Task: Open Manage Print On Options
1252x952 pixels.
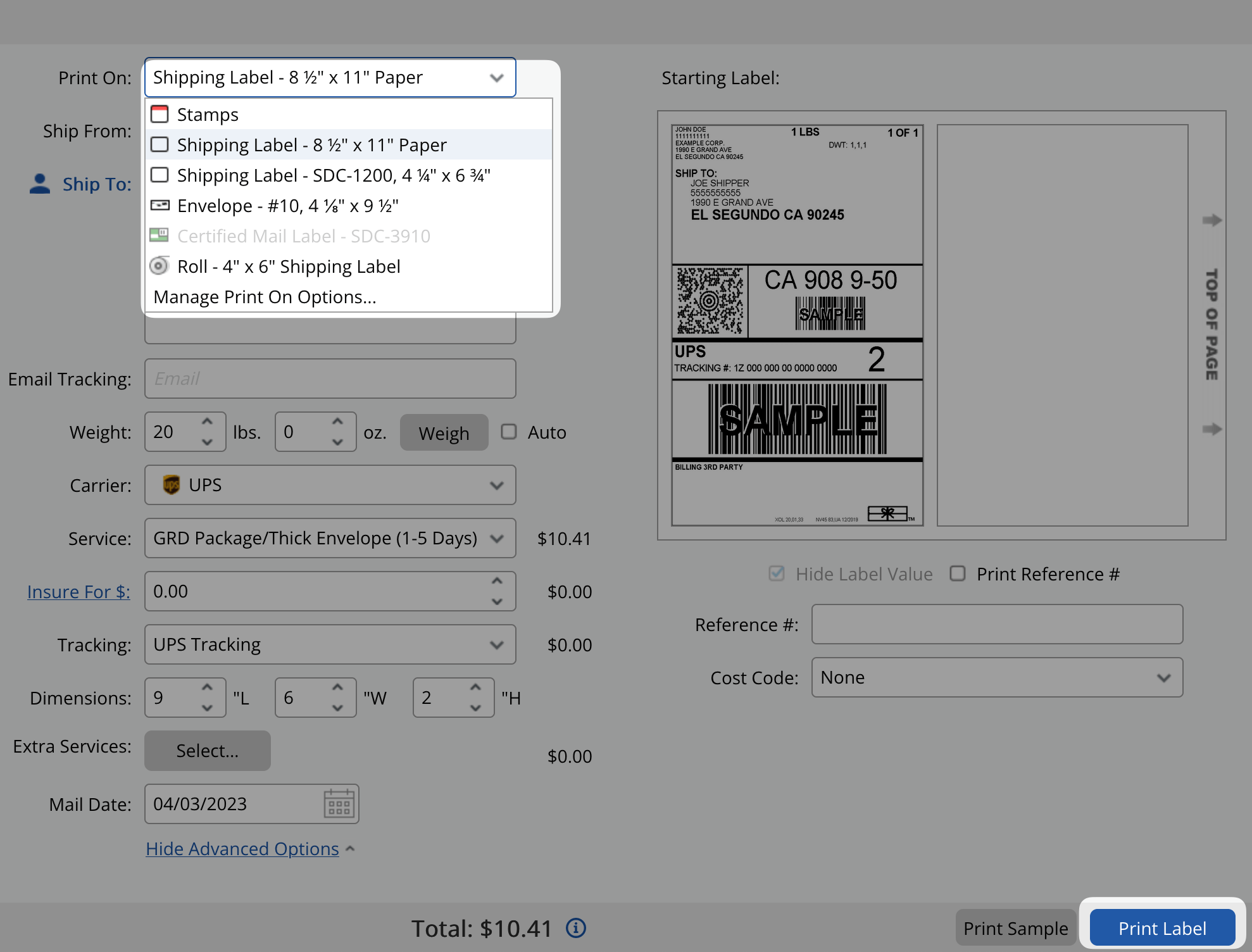Action: [349, 296]
